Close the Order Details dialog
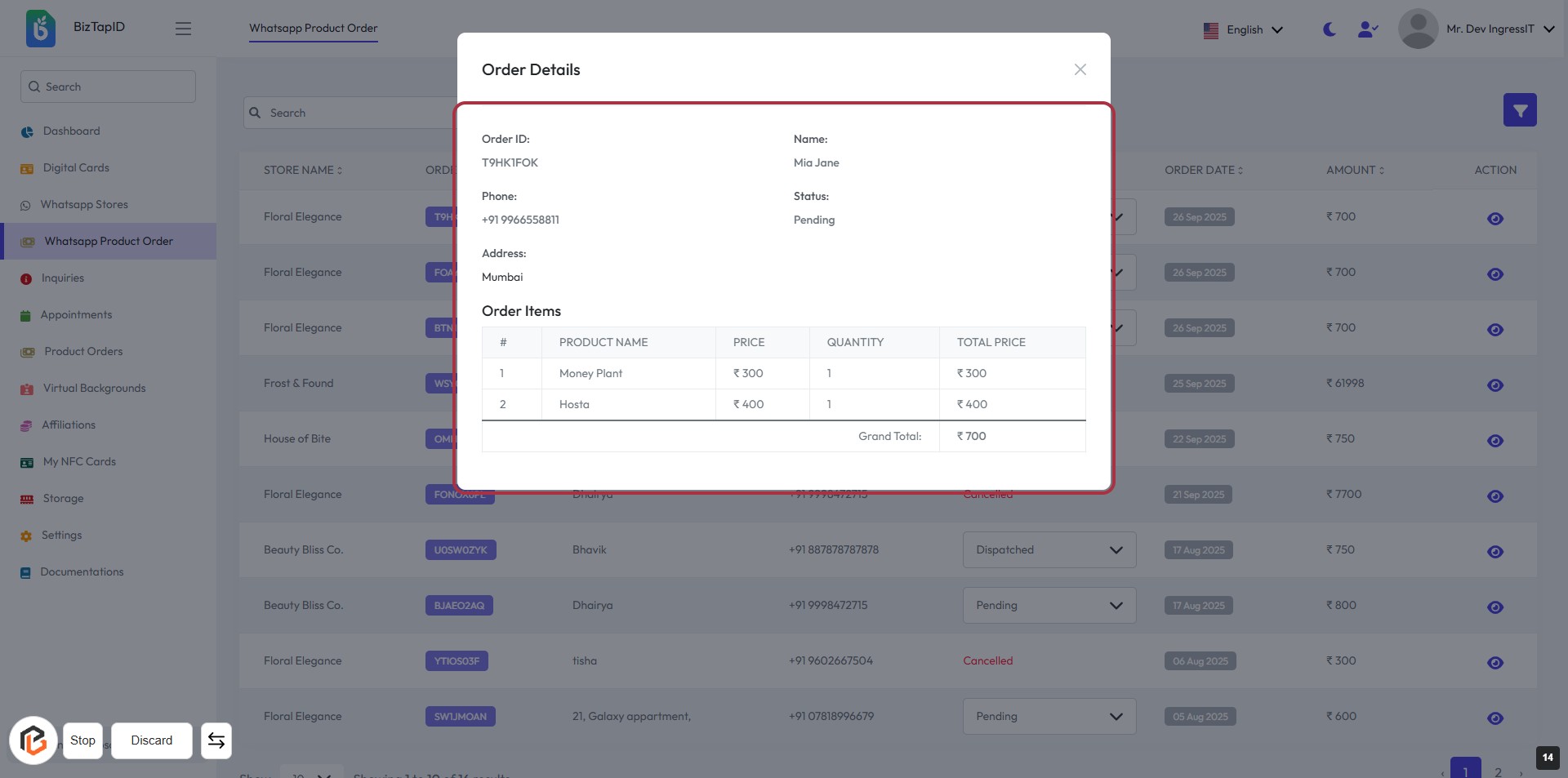This screenshot has width=1568, height=778. point(1080,69)
